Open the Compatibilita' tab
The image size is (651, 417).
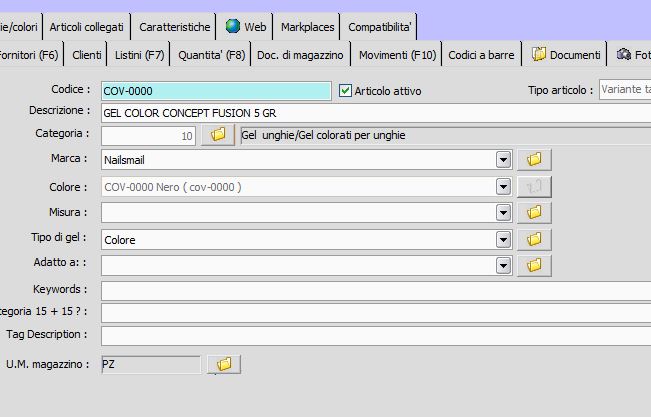379,27
